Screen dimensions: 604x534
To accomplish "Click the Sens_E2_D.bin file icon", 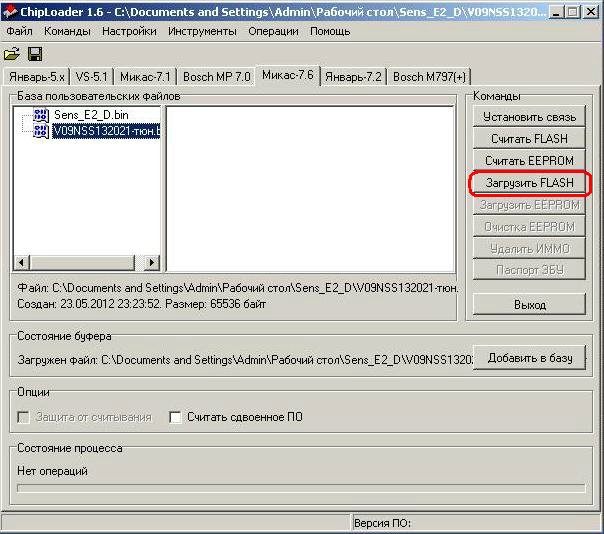I will pyautogui.click(x=41, y=116).
